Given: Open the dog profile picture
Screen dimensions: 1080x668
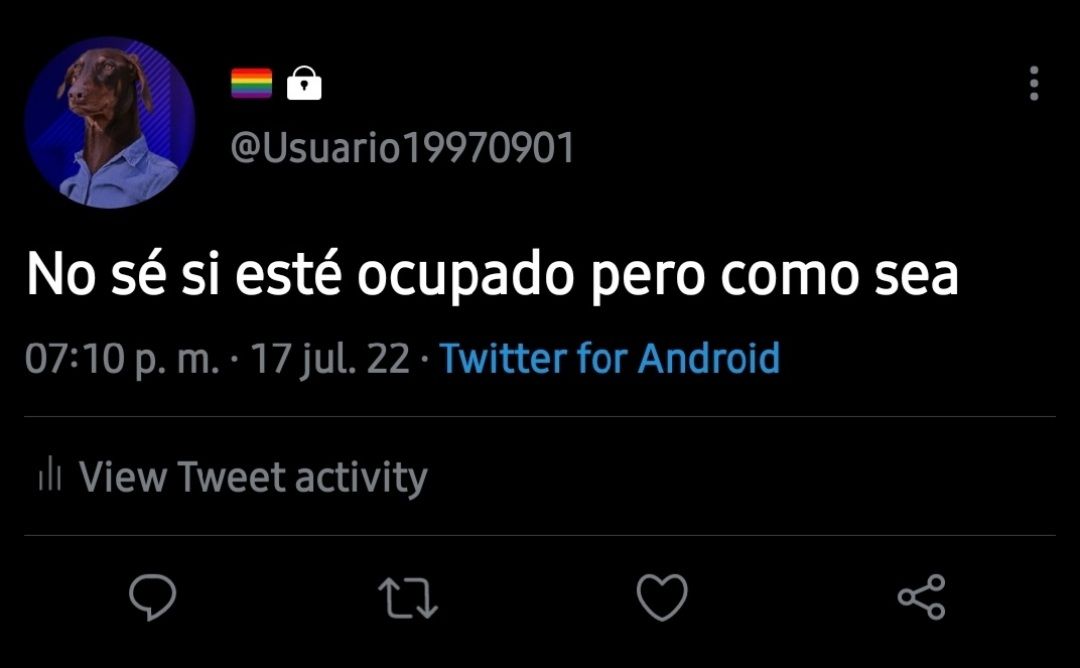Looking at the screenshot, I should [x=110, y=123].
